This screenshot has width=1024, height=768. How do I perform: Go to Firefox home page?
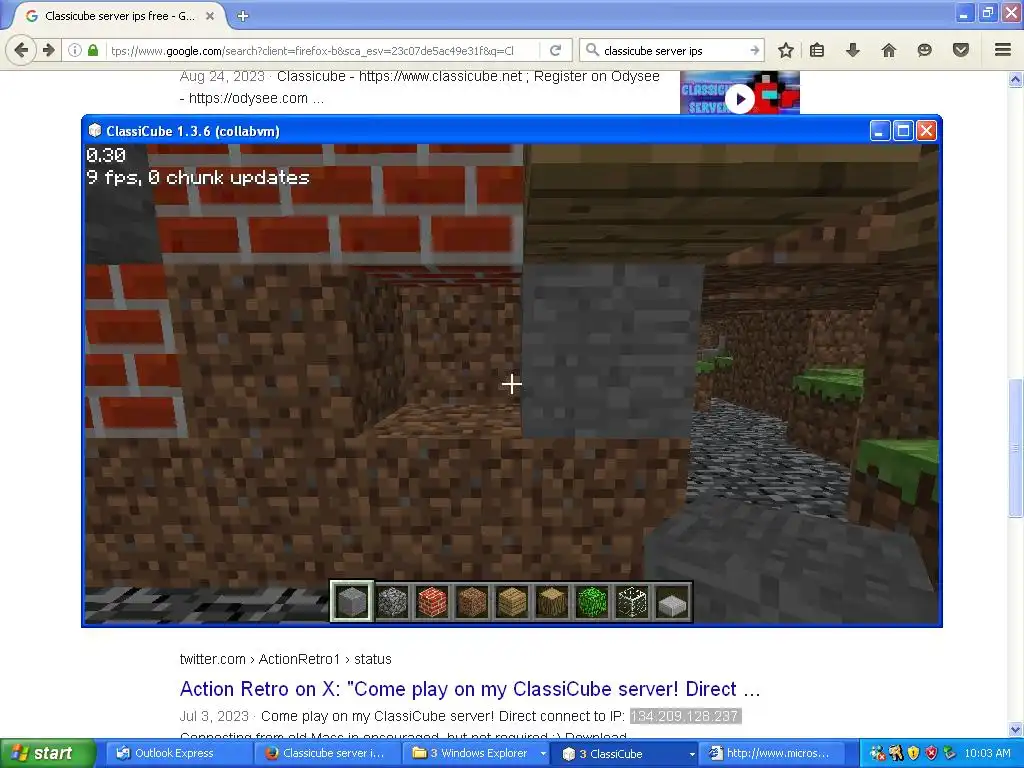[x=889, y=50]
